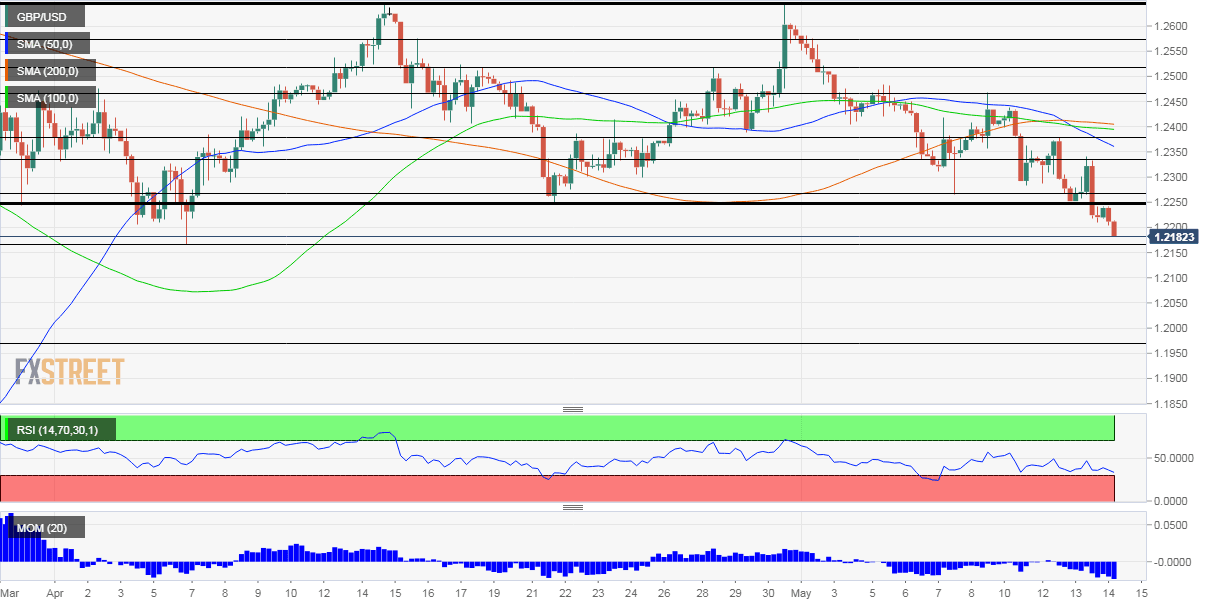The width and height of the screenshot is (1217, 606).
Task: Click the current price tag 1.21823
Action: pos(1174,237)
